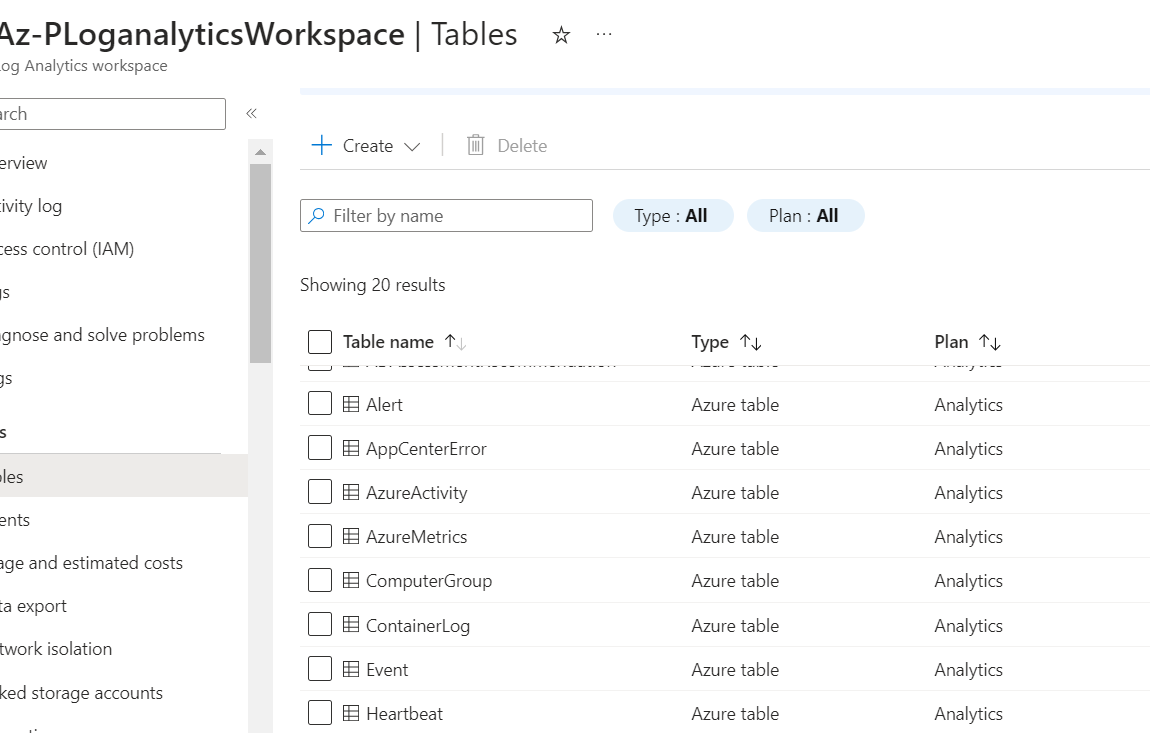Sort by Type column arrows
Screen dimensions: 1150x733
(x=751, y=342)
